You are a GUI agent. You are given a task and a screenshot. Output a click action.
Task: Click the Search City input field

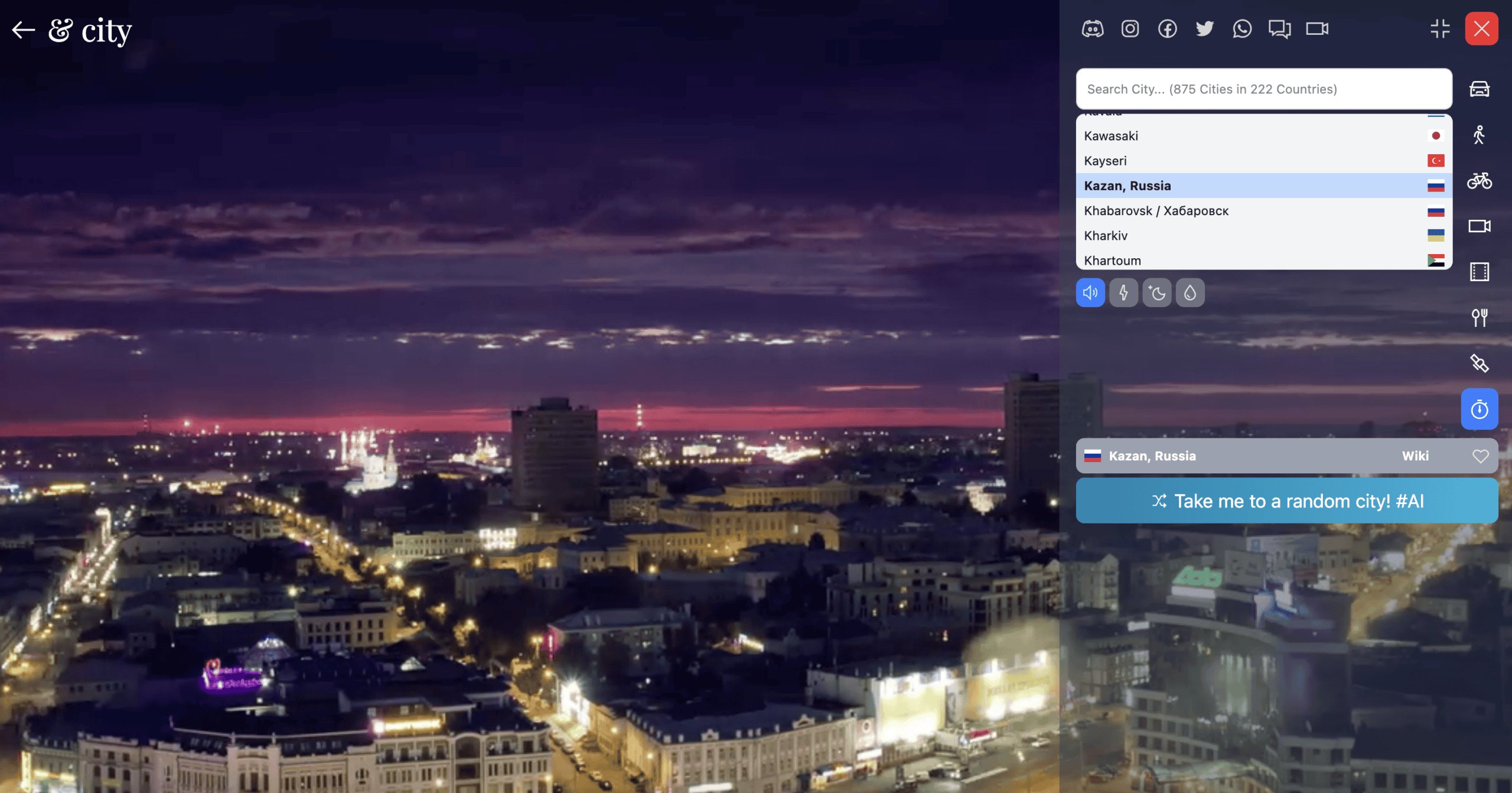[x=1263, y=89]
